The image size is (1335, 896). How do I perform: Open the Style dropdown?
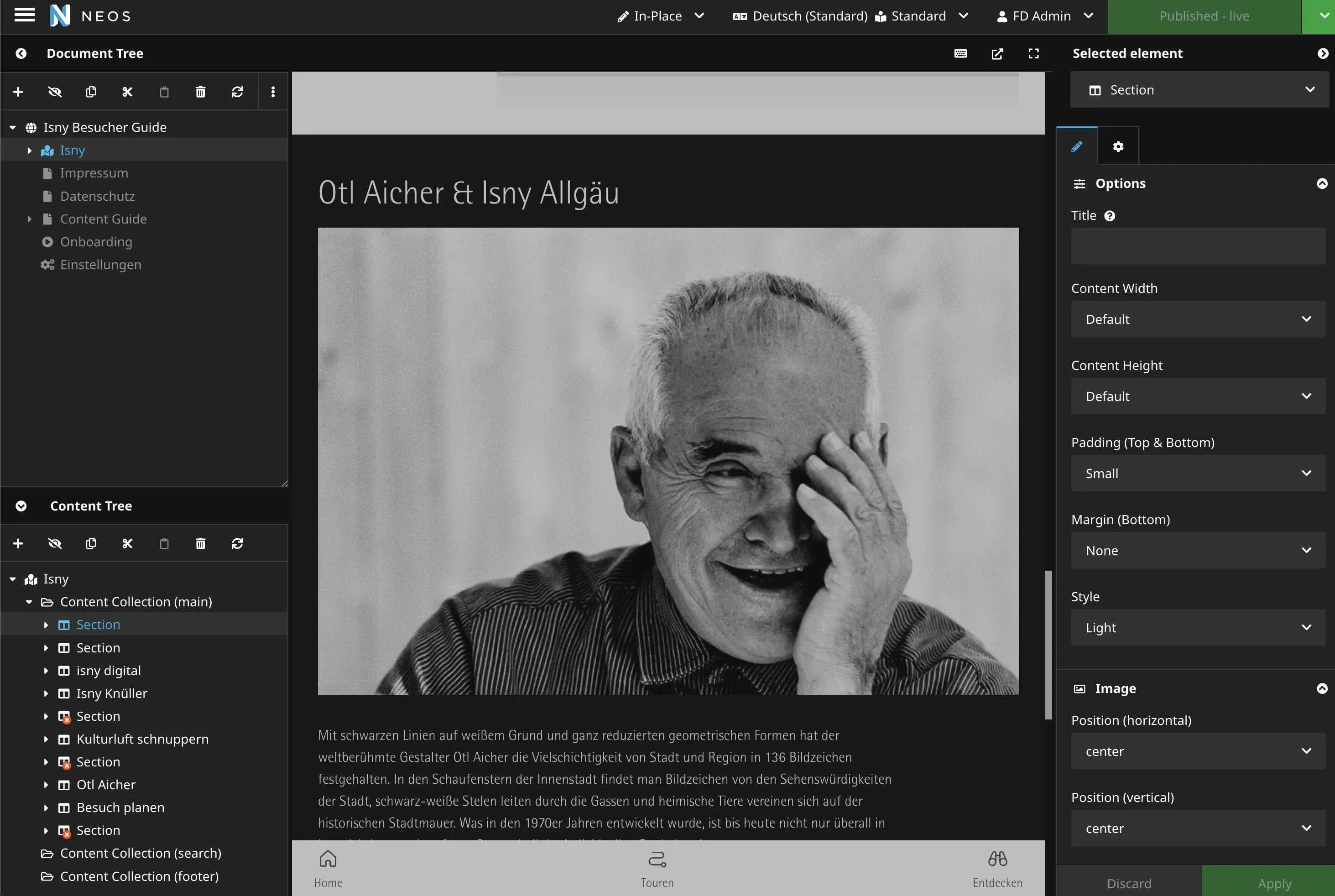1198,627
